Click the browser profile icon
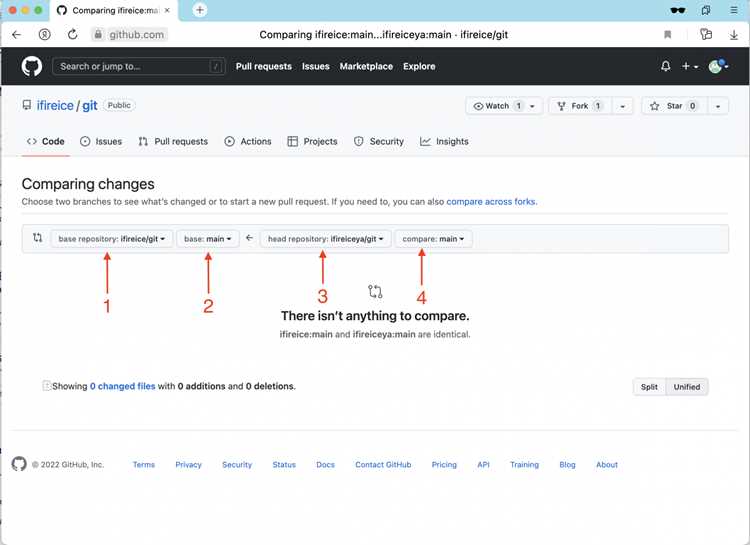Viewport: 750px width, 545px height. point(44,34)
